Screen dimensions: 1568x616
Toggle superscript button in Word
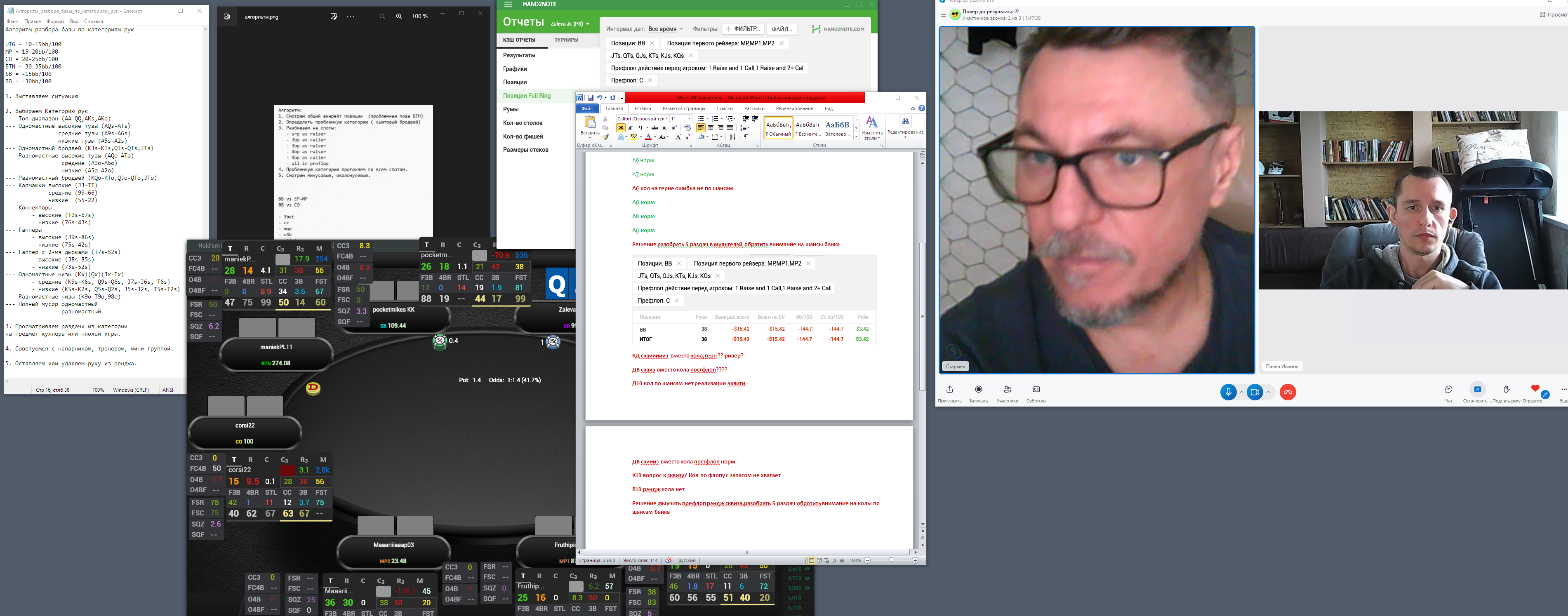coord(674,128)
